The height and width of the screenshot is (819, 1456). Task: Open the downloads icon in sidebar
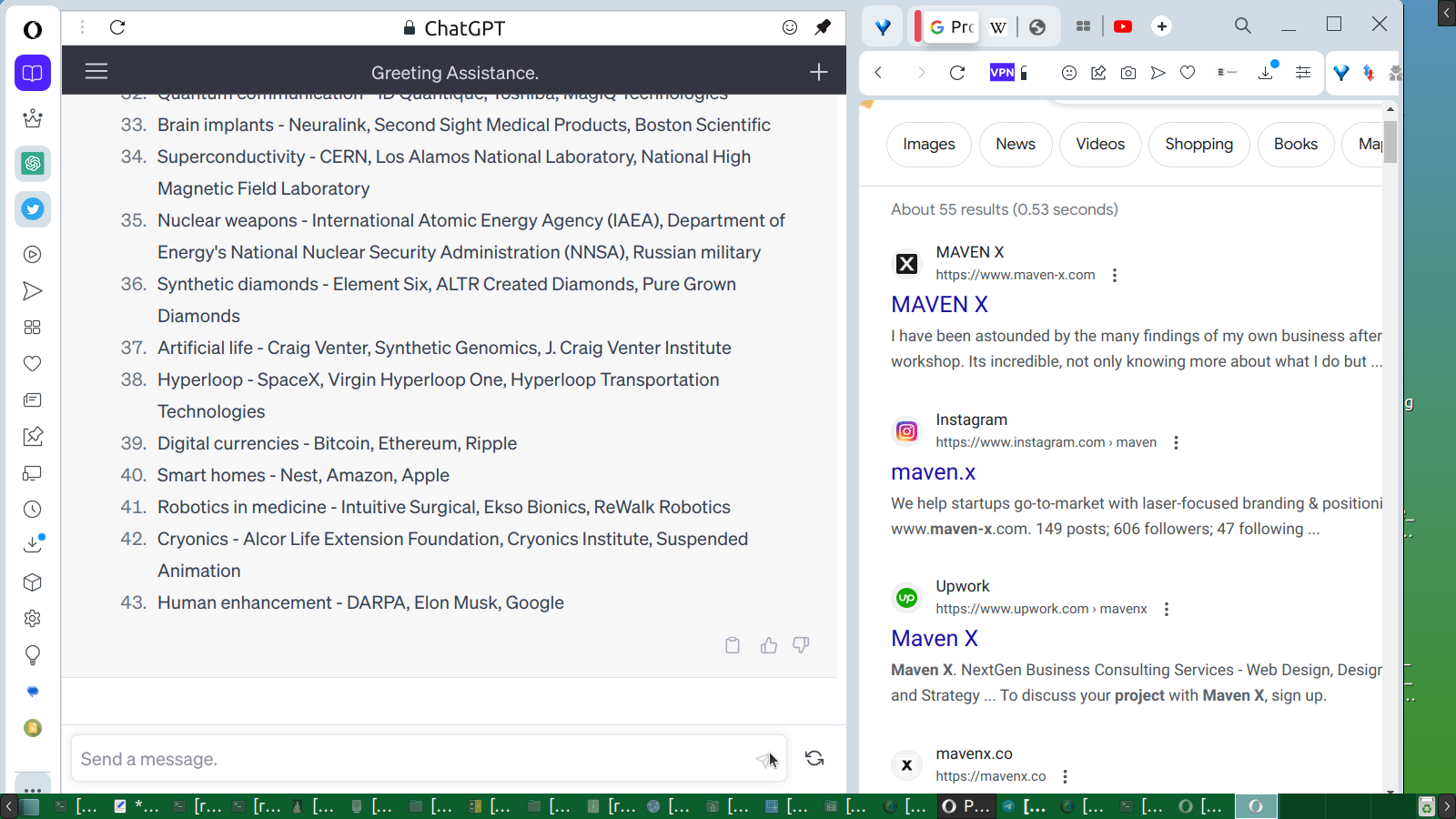33,544
